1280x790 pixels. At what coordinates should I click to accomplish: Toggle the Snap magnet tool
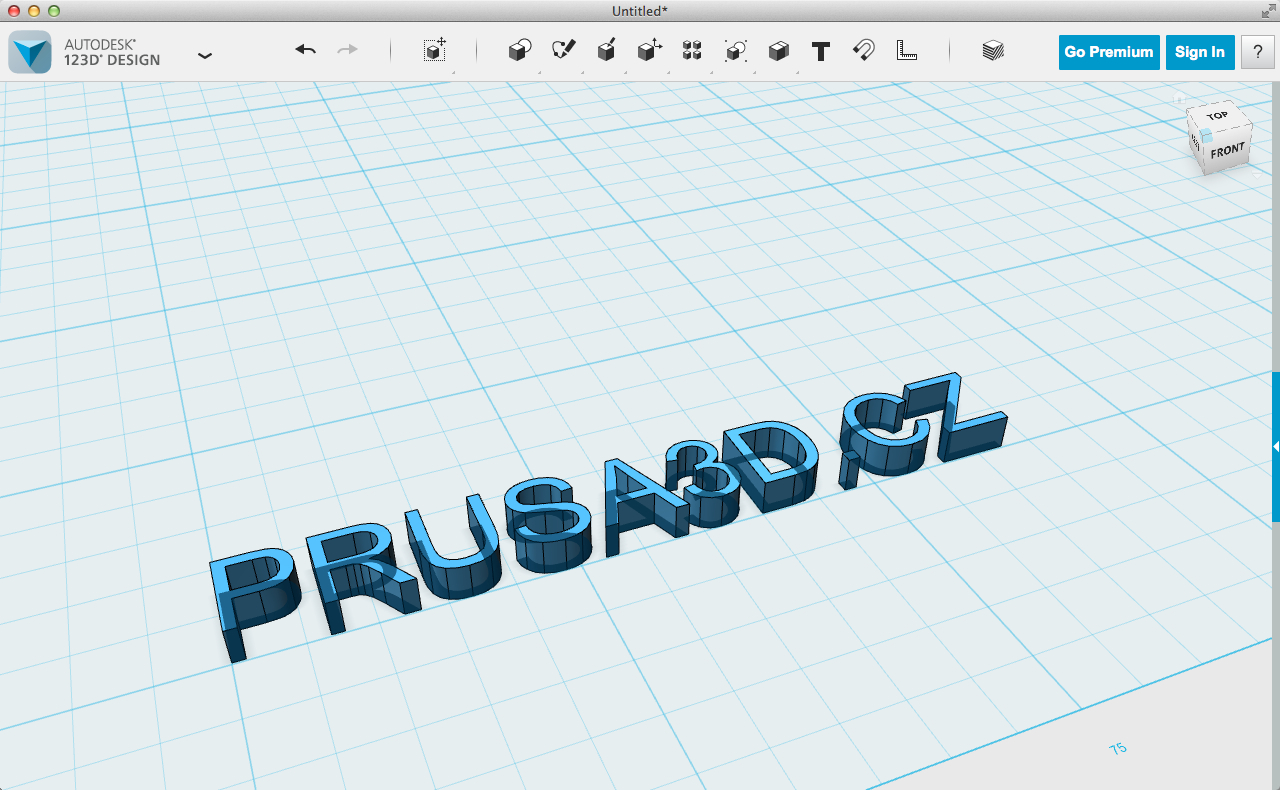[864, 51]
